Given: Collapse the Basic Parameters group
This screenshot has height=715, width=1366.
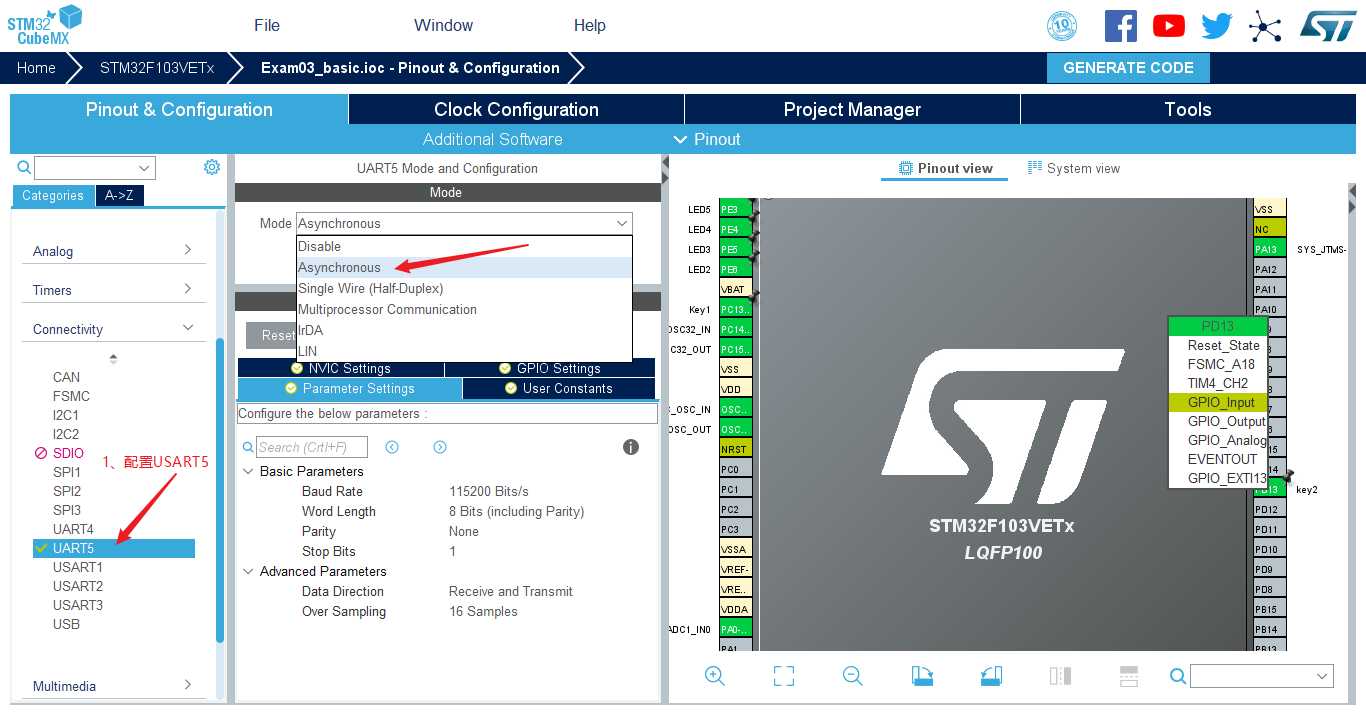Looking at the screenshot, I should pyautogui.click(x=248, y=471).
